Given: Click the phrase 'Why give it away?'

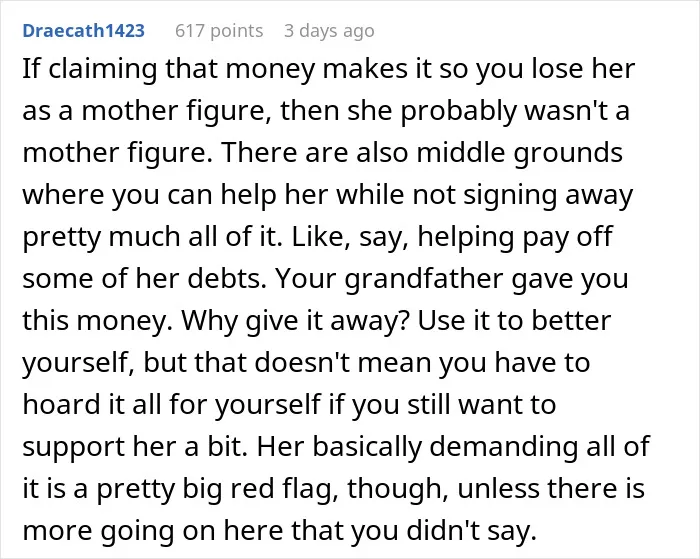Looking at the screenshot, I should [293, 321].
